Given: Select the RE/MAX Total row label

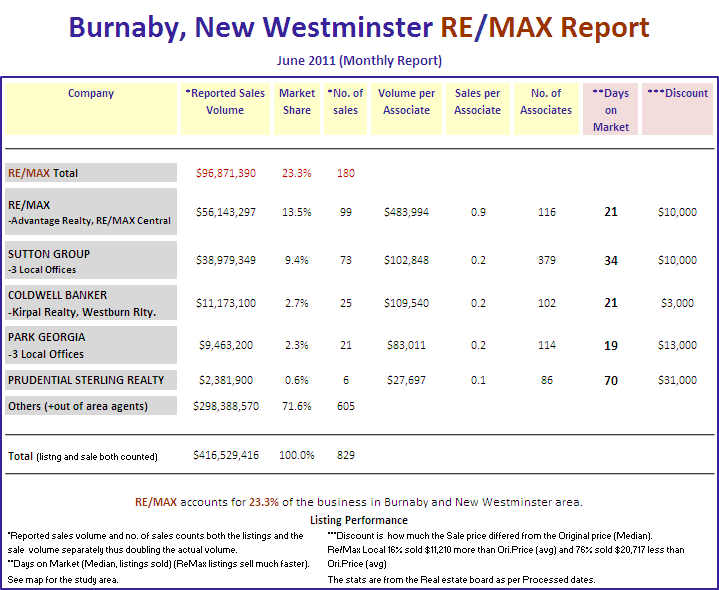Looking at the screenshot, I should [91, 173].
